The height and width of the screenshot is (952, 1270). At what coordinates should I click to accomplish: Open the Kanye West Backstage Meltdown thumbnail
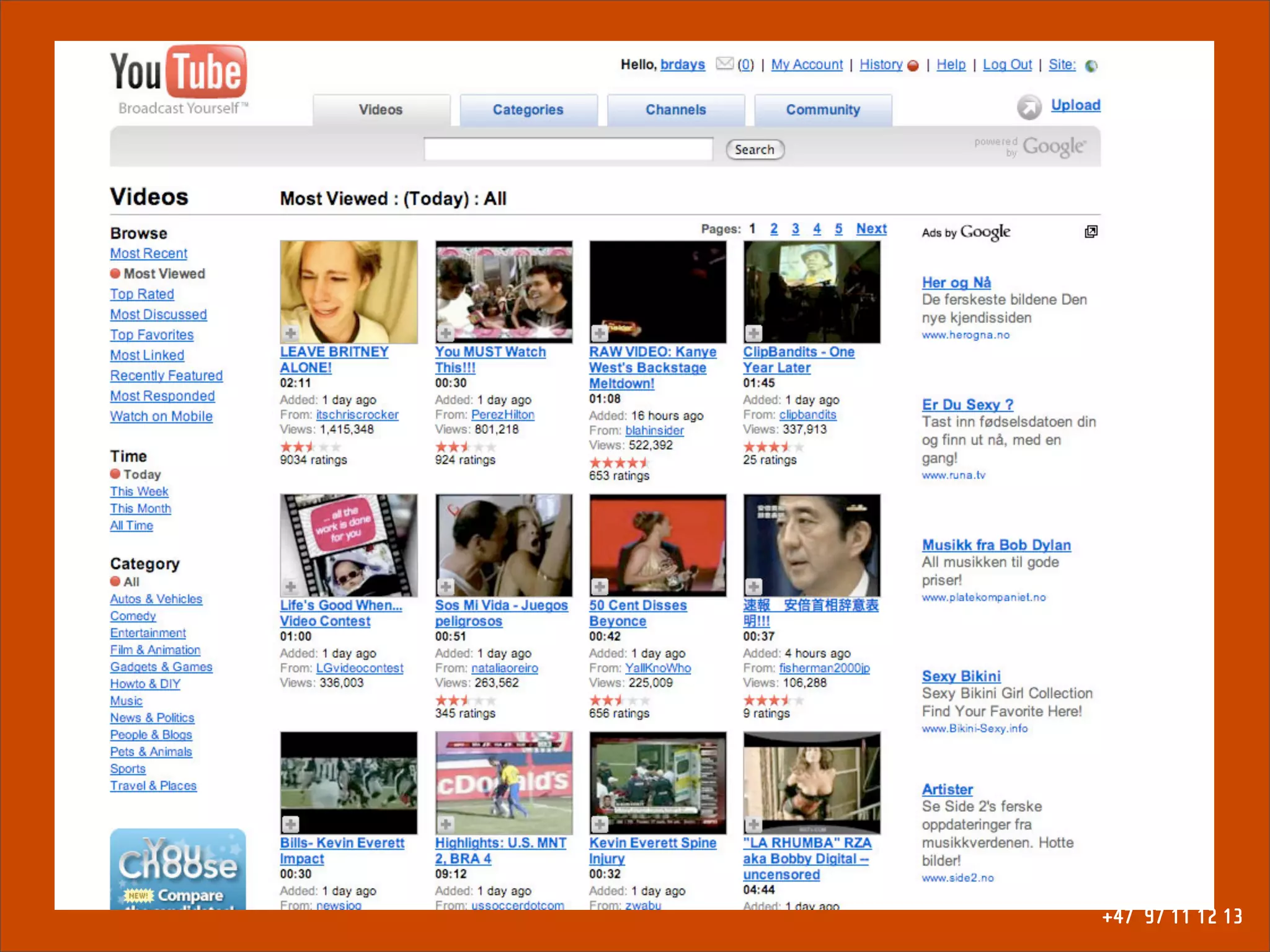(x=657, y=292)
